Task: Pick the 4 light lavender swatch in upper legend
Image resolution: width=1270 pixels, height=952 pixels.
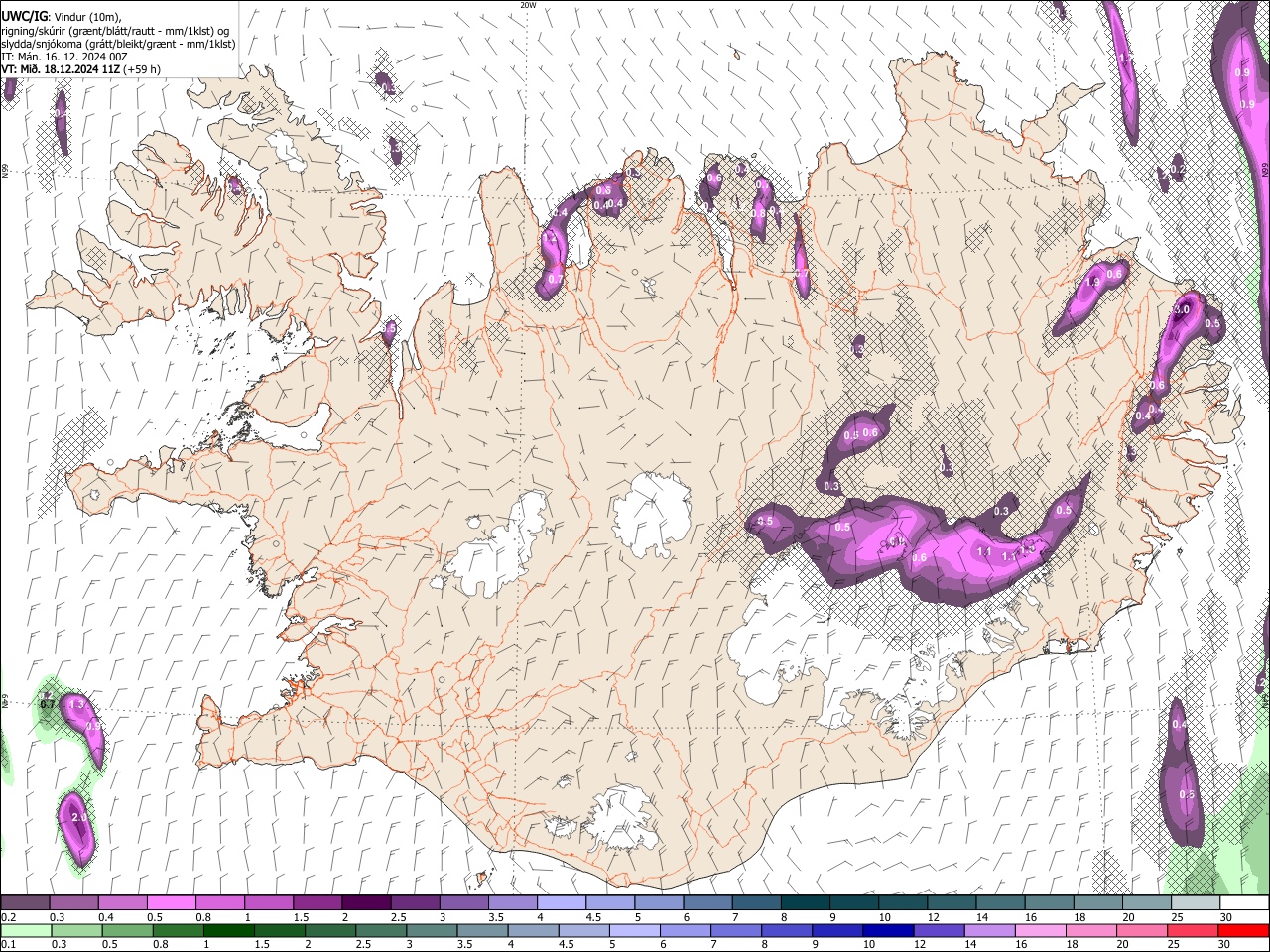Action: coord(561,903)
